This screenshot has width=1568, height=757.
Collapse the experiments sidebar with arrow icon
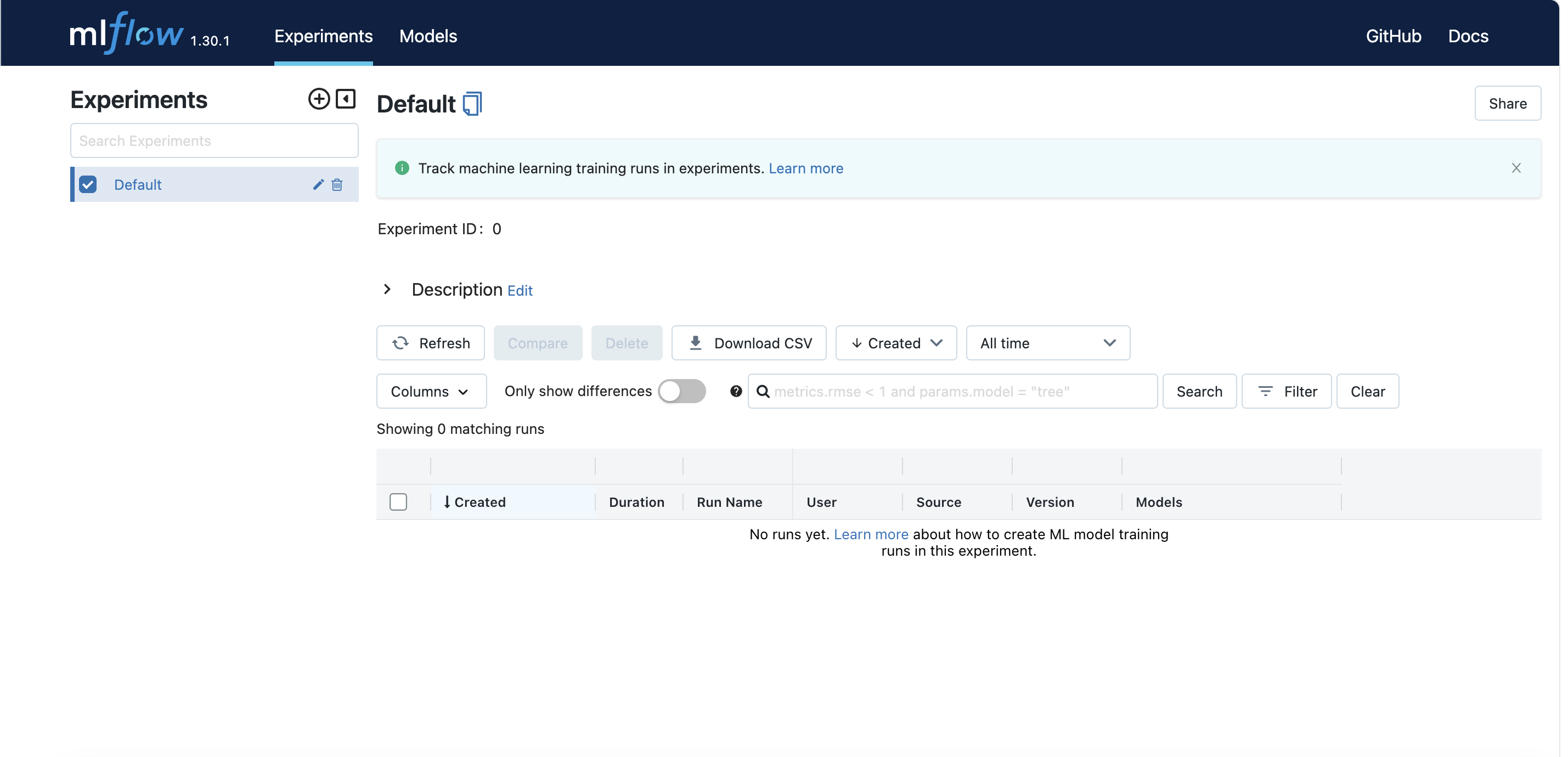pos(345,99)
